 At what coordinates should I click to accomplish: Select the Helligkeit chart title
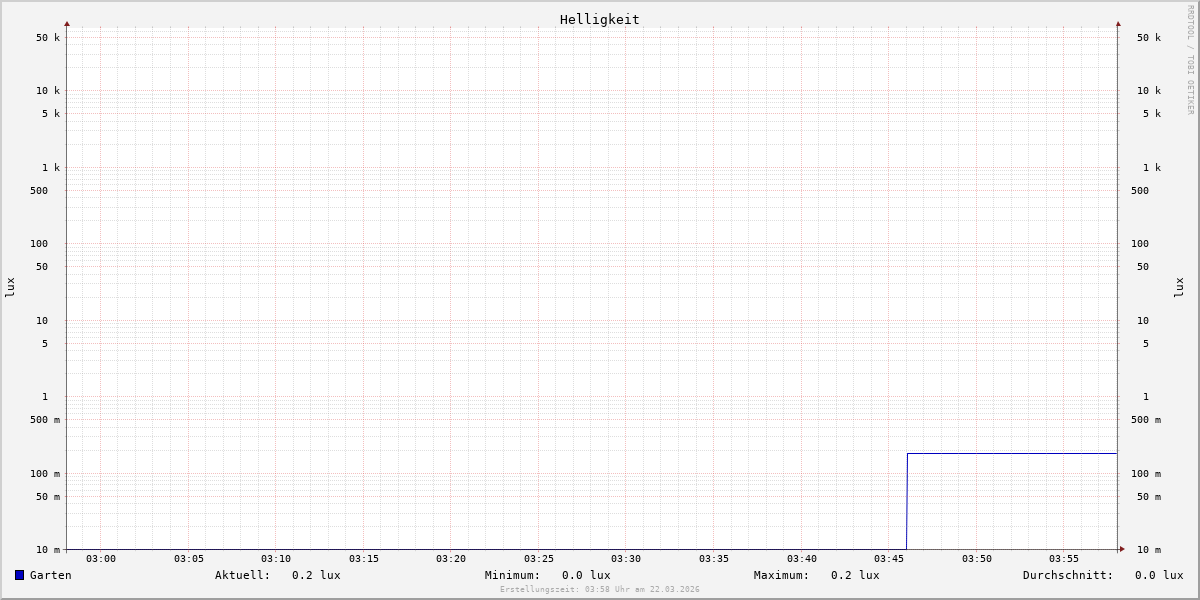(x=599, y=19)
